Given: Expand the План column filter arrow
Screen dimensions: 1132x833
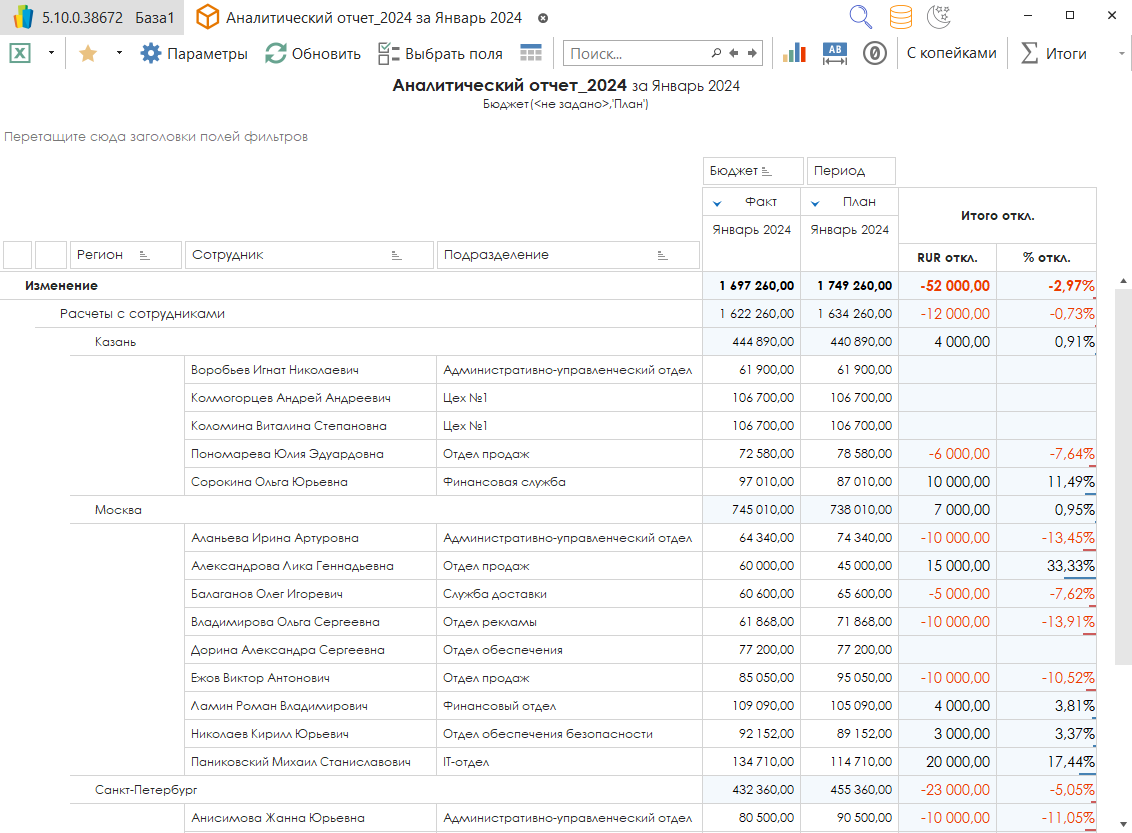Looking at the screenshot, I should point(815,203).
